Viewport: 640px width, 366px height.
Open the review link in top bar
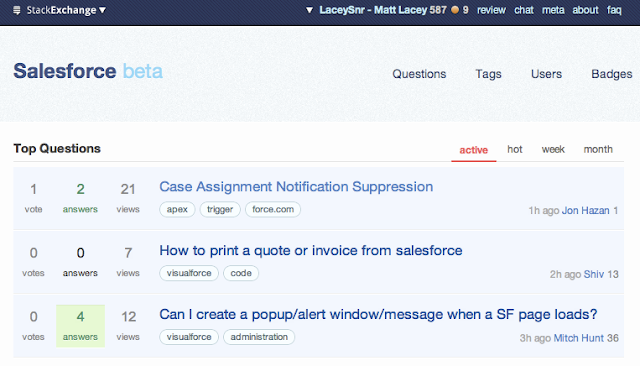(x=491, y=10)
